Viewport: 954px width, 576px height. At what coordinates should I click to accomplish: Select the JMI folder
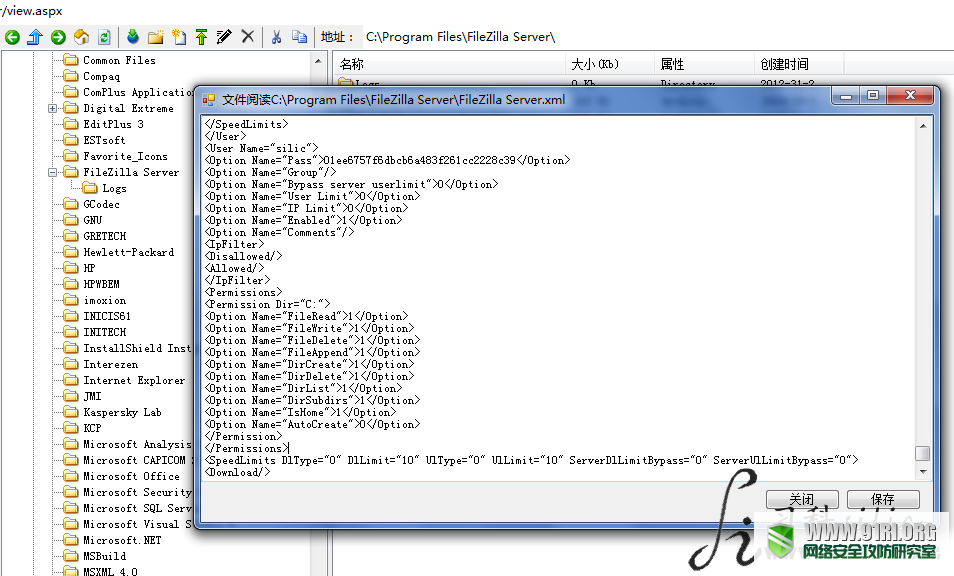(x=92, y=397)
